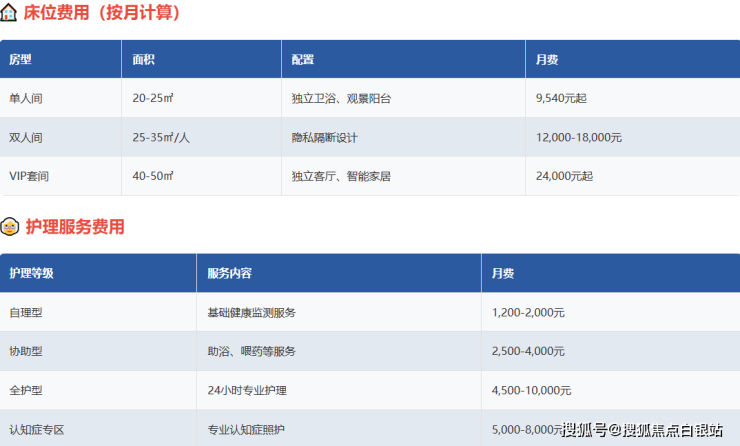The width and height of the screenshot is (740, 446).
Task: Click the 床位费用（按月计算）heading
Action: tap(102, 13)
